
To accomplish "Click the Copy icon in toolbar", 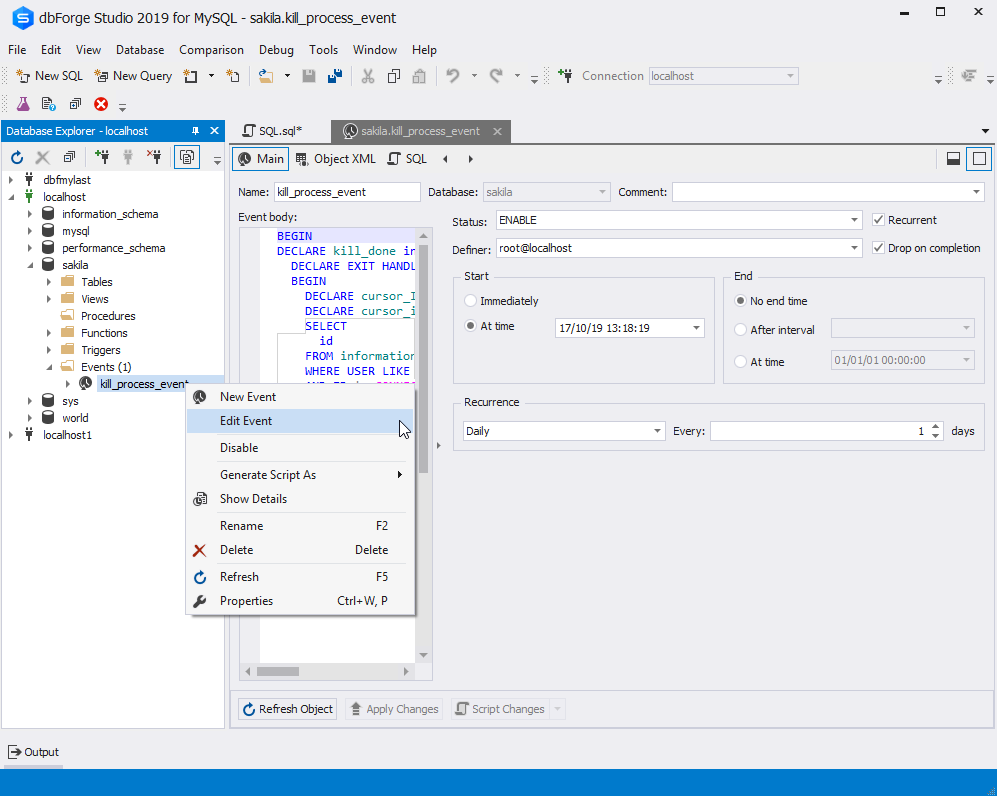I will pyautogui.click(x=394, y=76).
